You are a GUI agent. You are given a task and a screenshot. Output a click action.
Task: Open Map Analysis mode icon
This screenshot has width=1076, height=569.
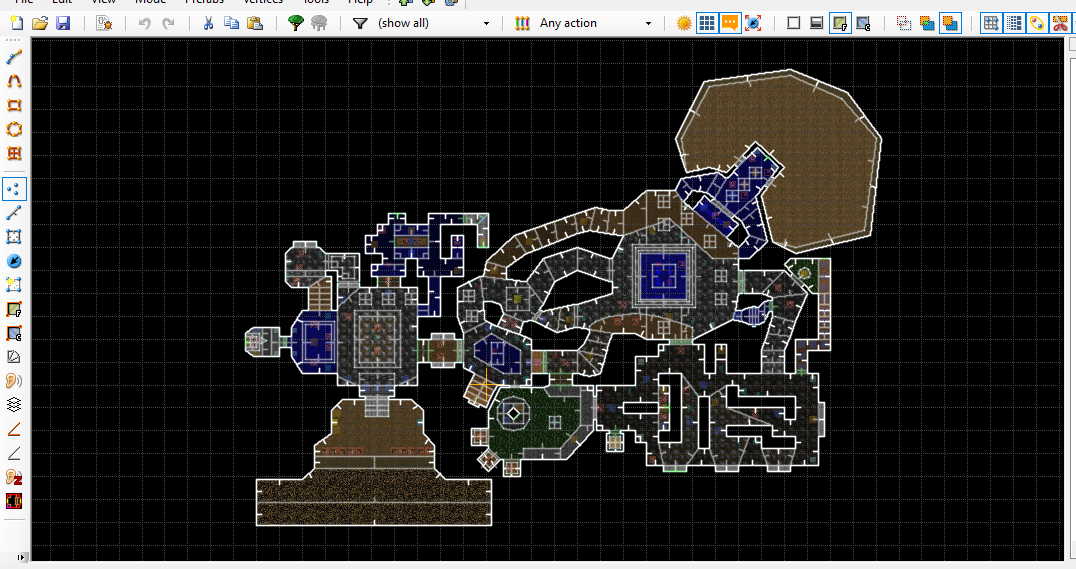[x=14, y=357]
